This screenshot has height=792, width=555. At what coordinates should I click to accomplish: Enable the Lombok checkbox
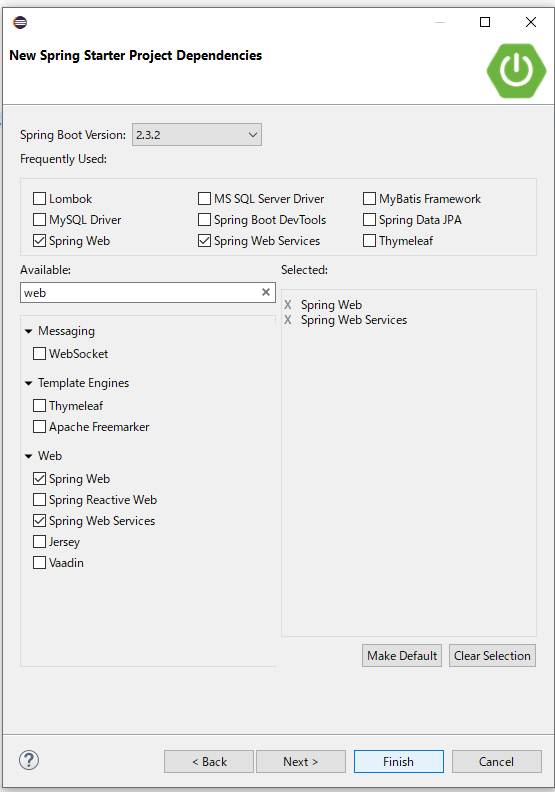[x=39, y=199]
